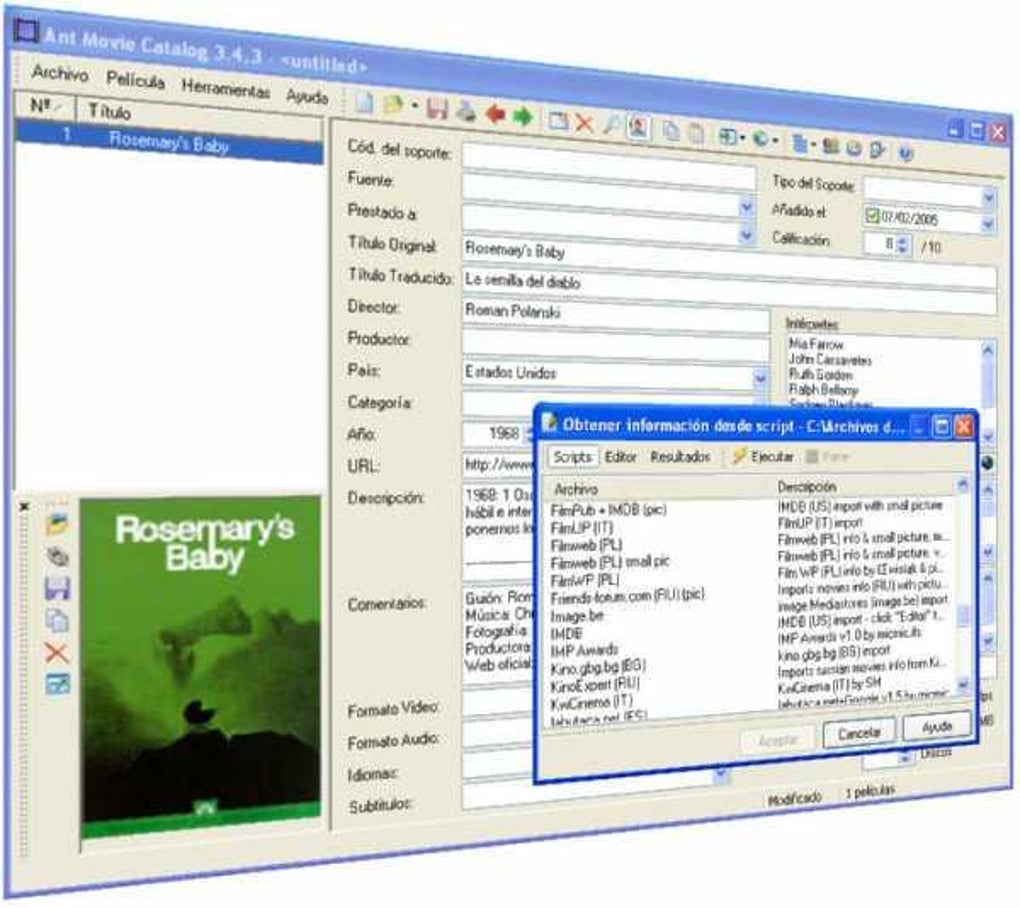Click the Ayuda button in script dialog
Screen dimensions: 1020x908
(x=937, y=727)
